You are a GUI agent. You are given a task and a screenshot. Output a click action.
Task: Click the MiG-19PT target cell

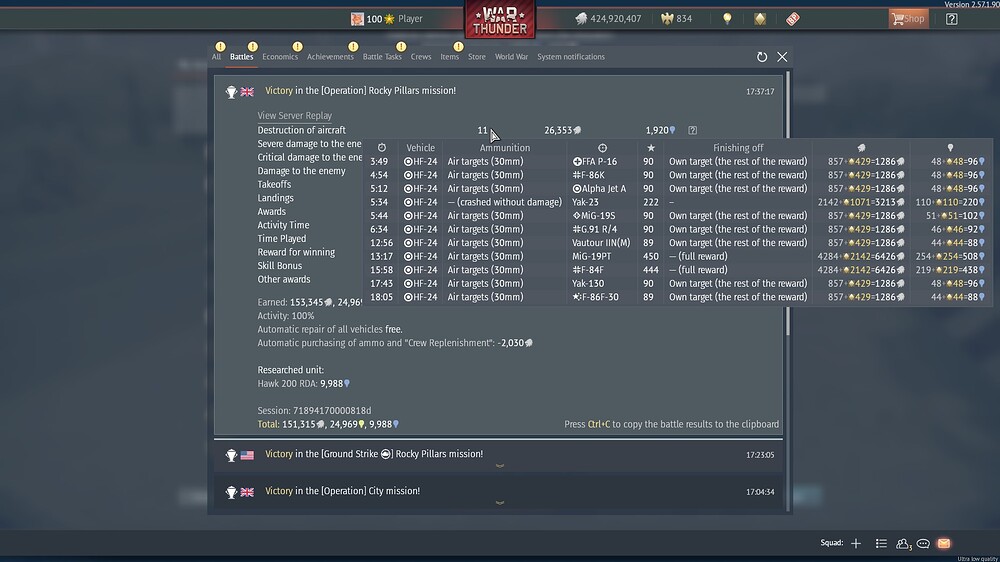pyautogui.click(x=591, y=256)
